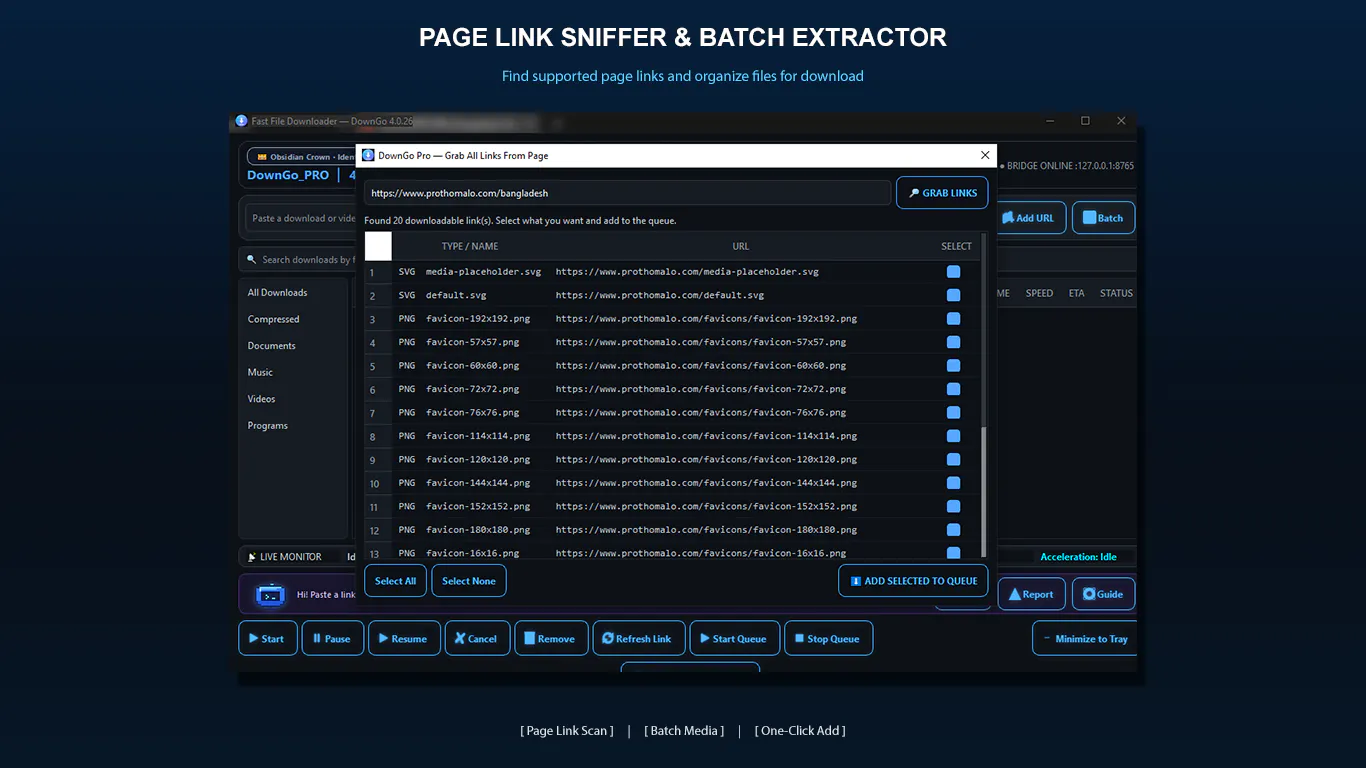
Task: Click the TYPE / NAME column header
Action: pyautogui.click(x=470, y=246)
